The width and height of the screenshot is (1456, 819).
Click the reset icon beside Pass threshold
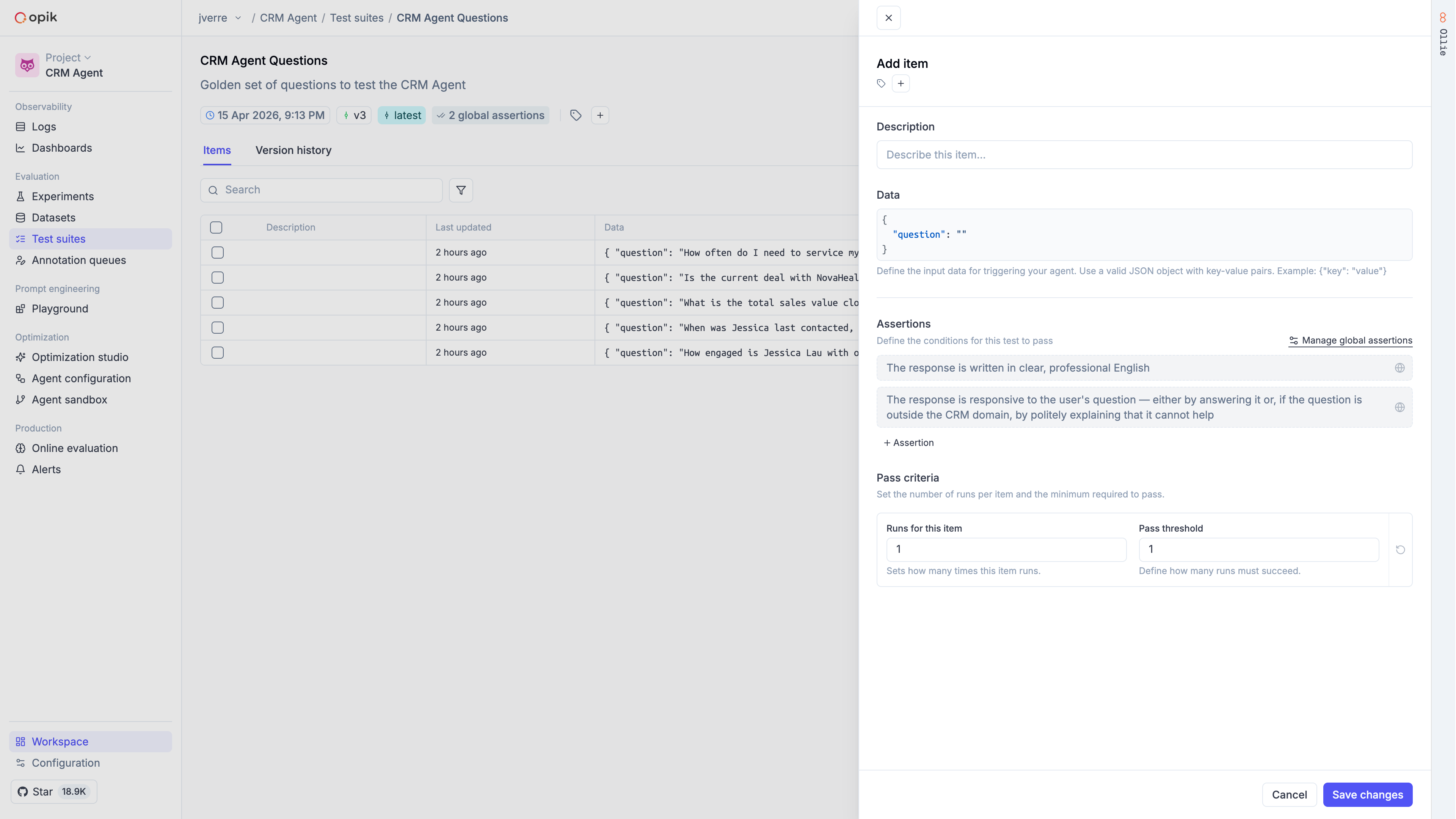coord(1400,549)
